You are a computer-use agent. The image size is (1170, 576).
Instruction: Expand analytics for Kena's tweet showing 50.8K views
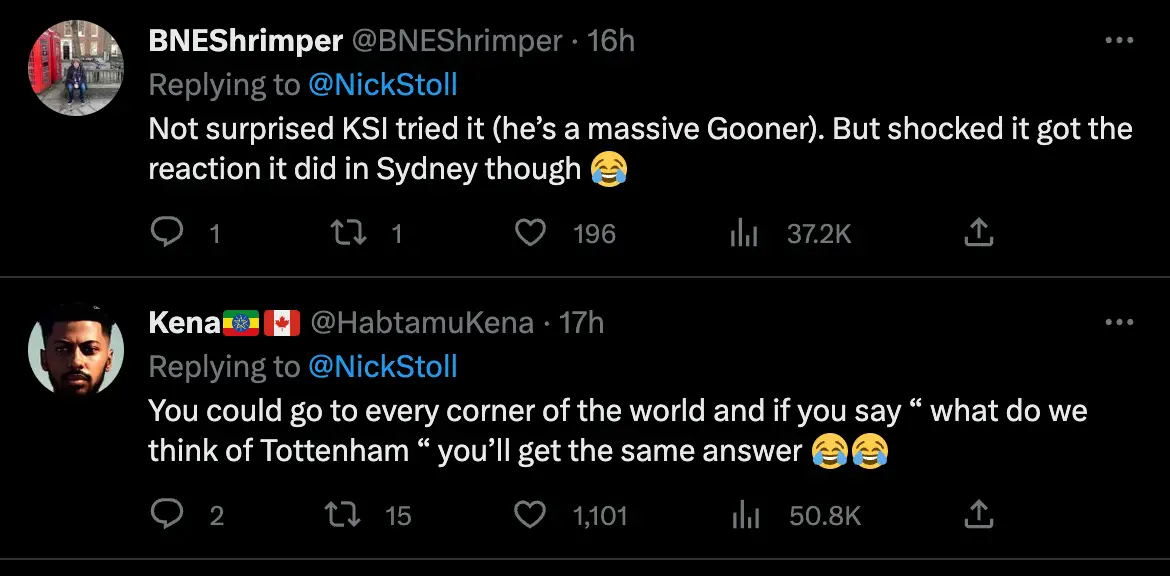[745, 514]
